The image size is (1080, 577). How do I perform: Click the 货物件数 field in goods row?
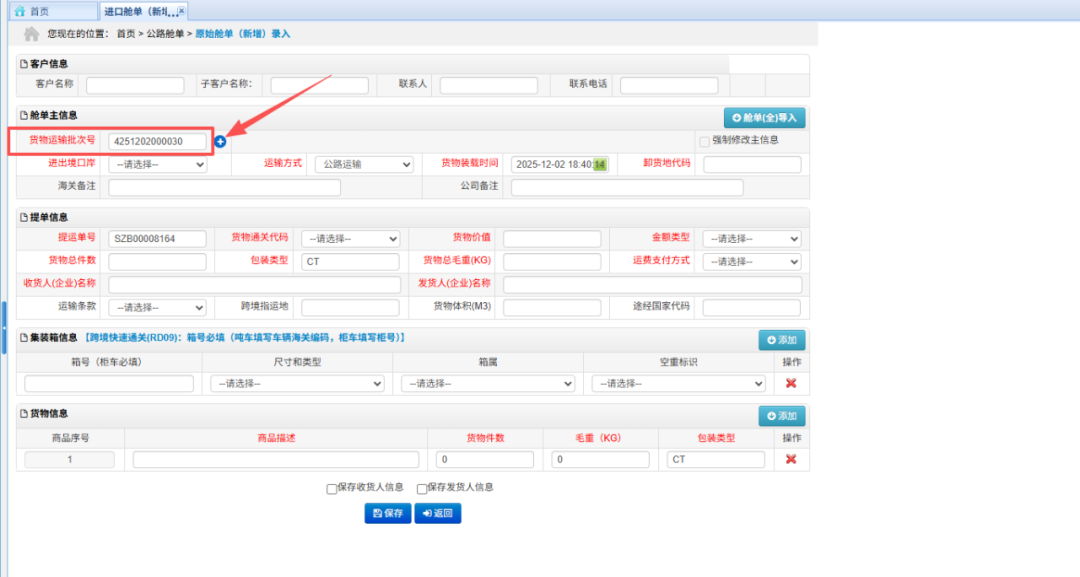[x=485, y=459]
